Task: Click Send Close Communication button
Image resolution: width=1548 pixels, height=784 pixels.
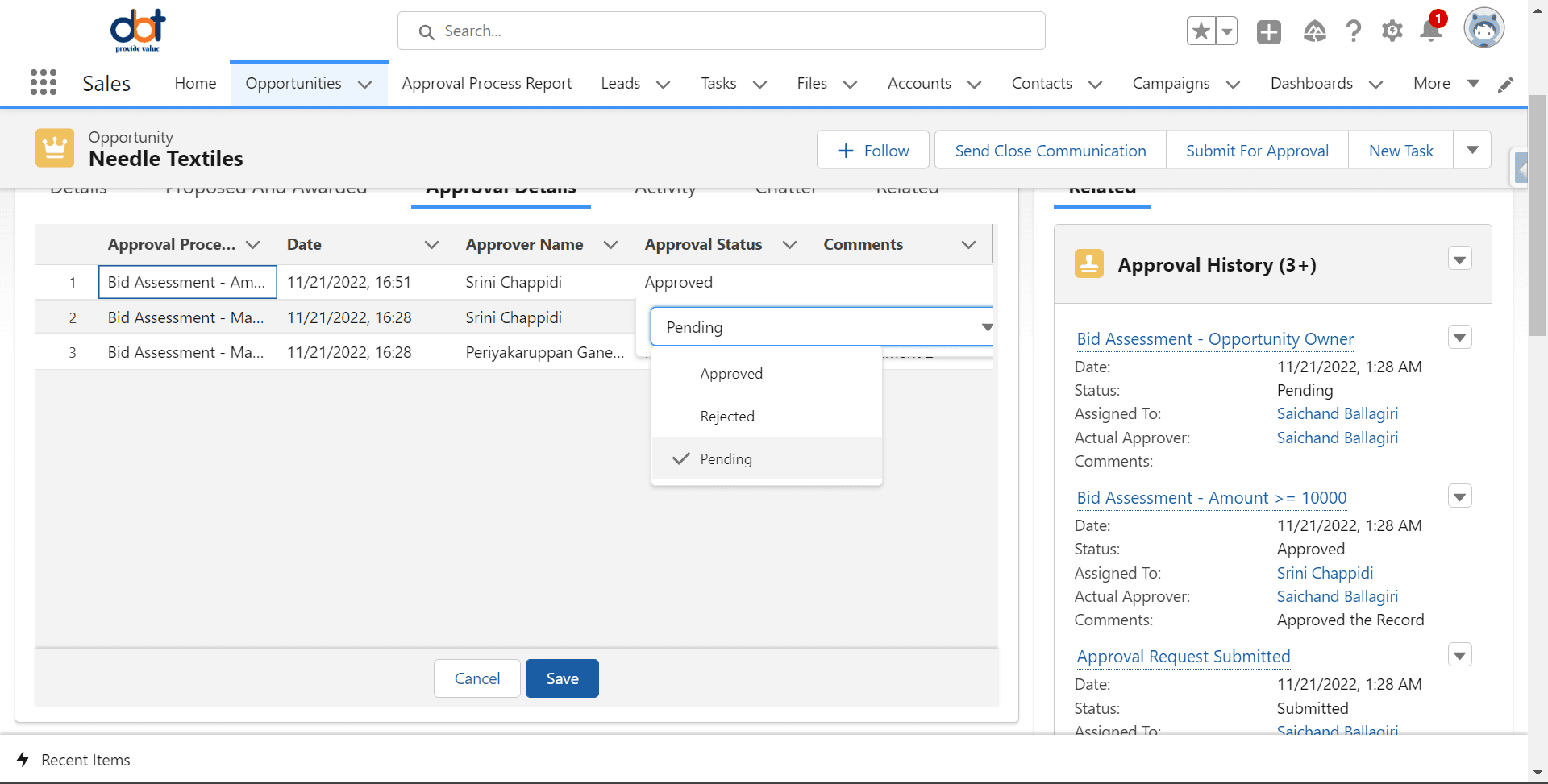Action: 1051,150
